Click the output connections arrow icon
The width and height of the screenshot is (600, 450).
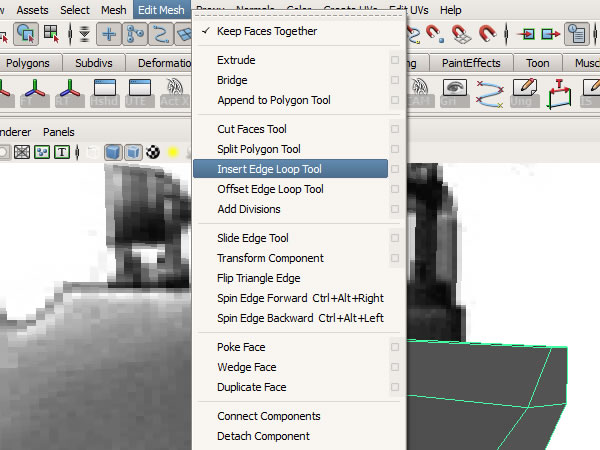[551, 34]
